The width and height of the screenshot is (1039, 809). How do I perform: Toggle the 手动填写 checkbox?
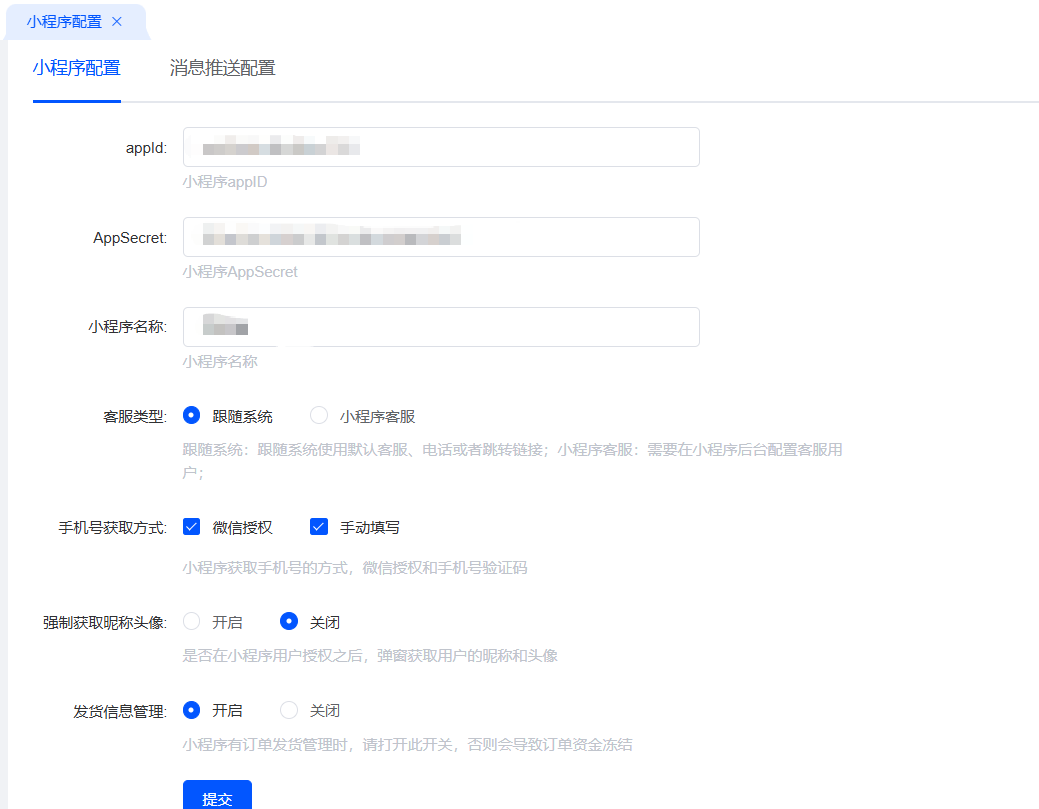pos(319,527)
